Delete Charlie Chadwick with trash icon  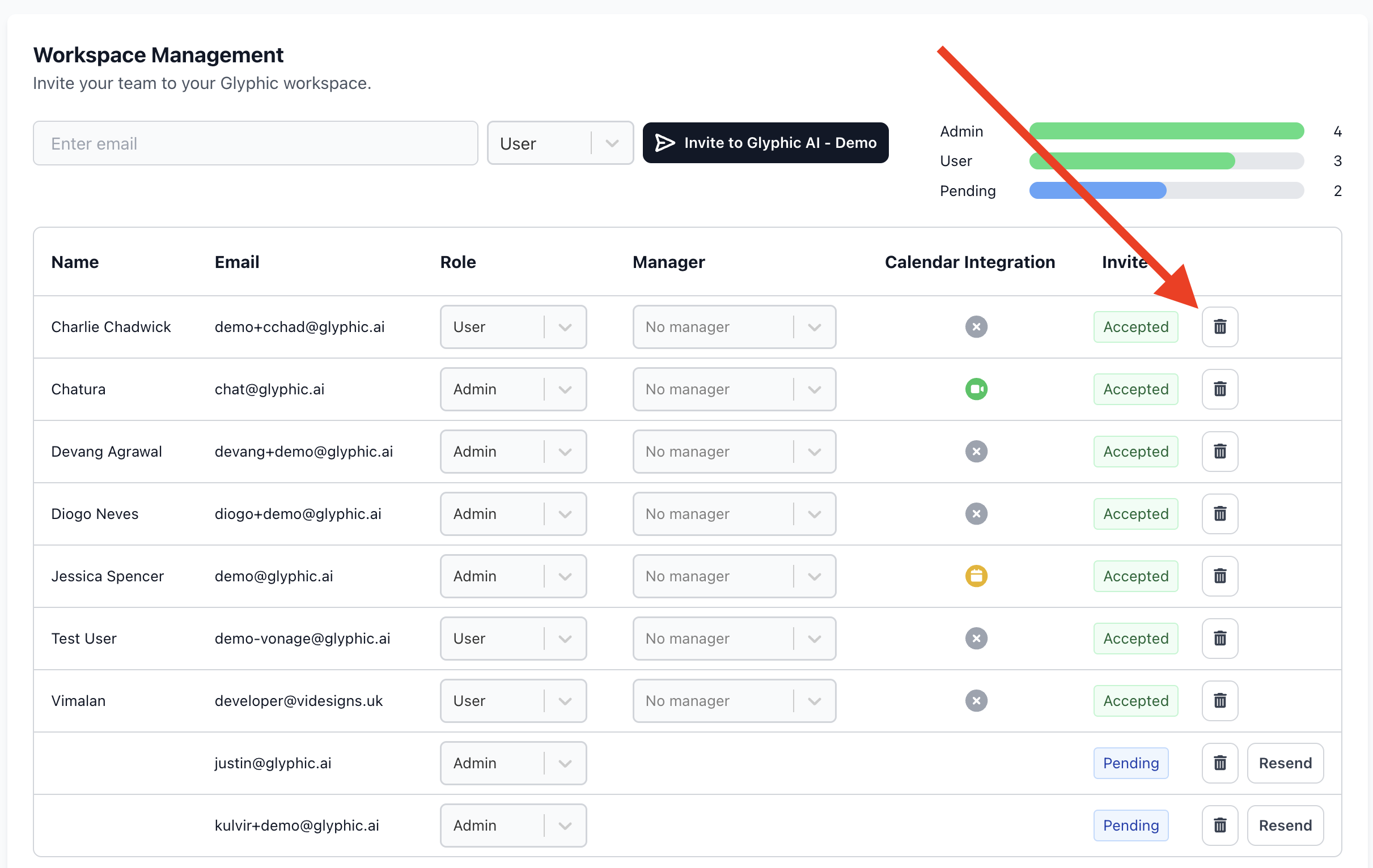coord(1219,326)
